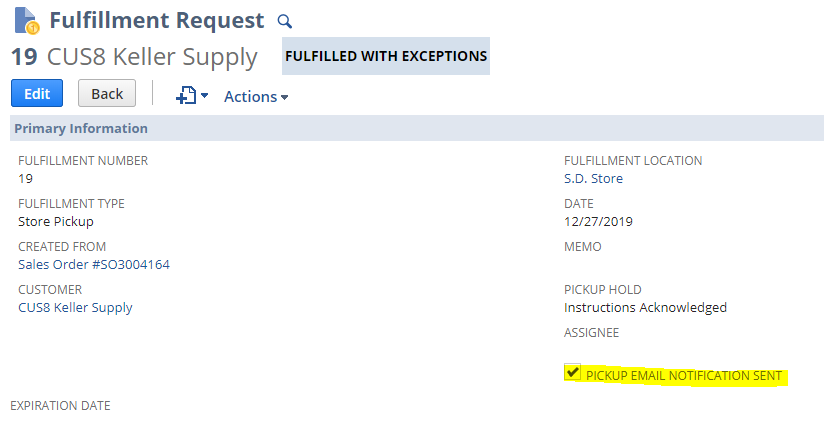Click the Actions dropdown arrow
824x440 pixels.
tap(284, 97)
